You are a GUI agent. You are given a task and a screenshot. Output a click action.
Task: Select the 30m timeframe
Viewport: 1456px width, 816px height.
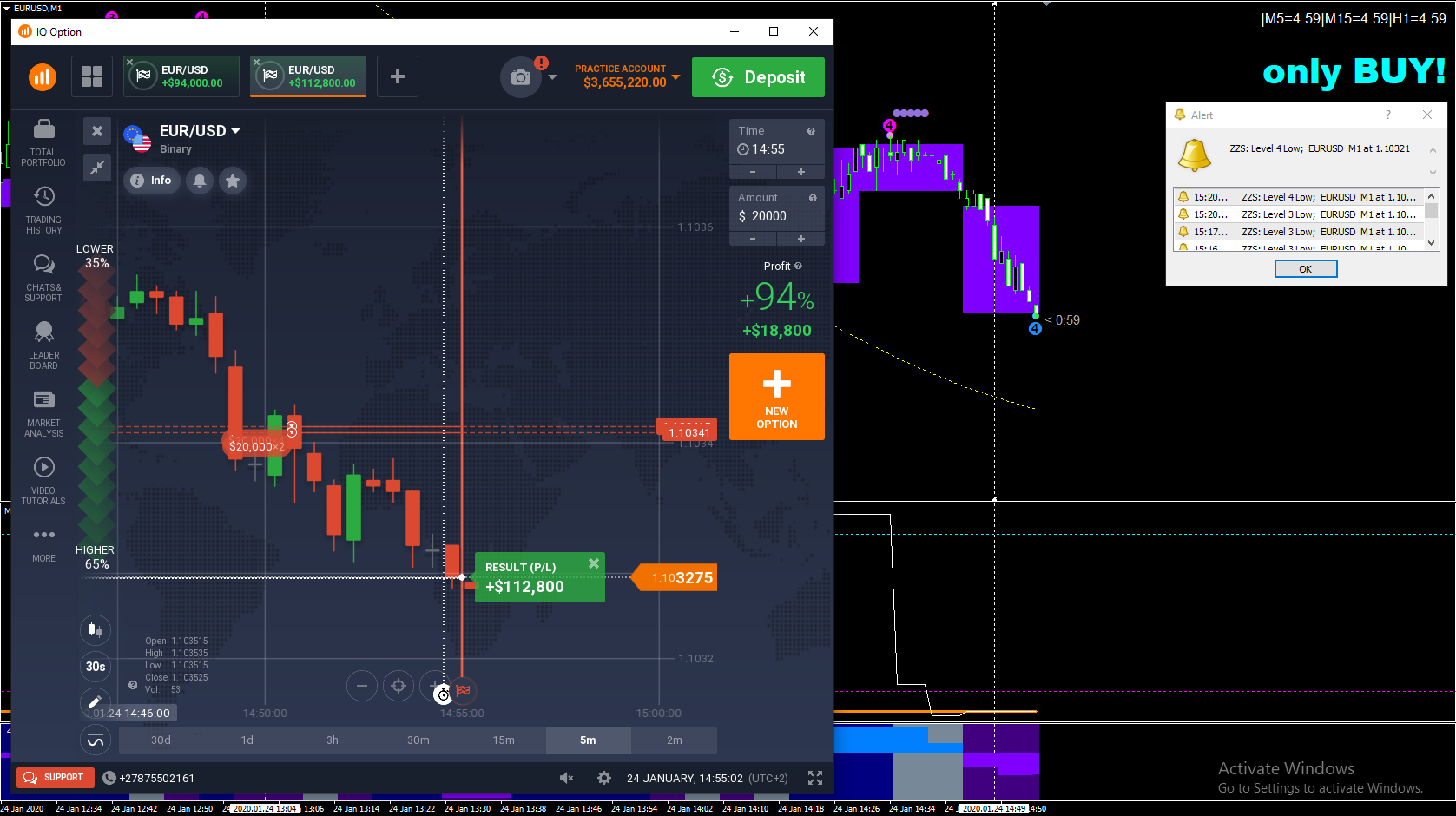[418, 740]
